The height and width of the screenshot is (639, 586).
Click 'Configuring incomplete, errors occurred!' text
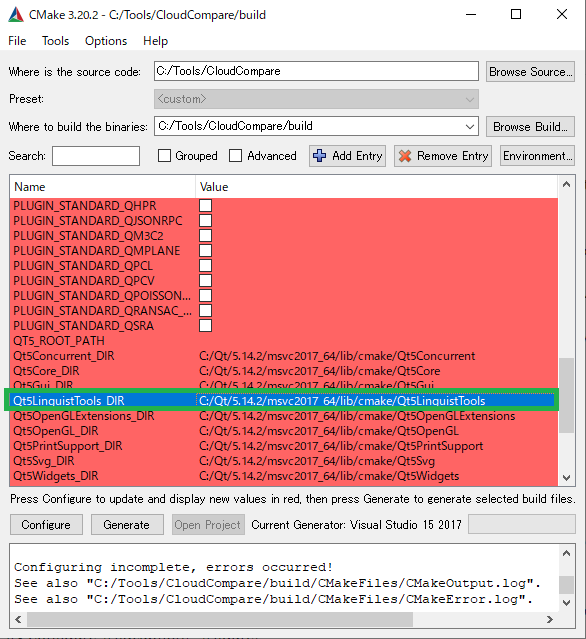[x=174, y=567]
